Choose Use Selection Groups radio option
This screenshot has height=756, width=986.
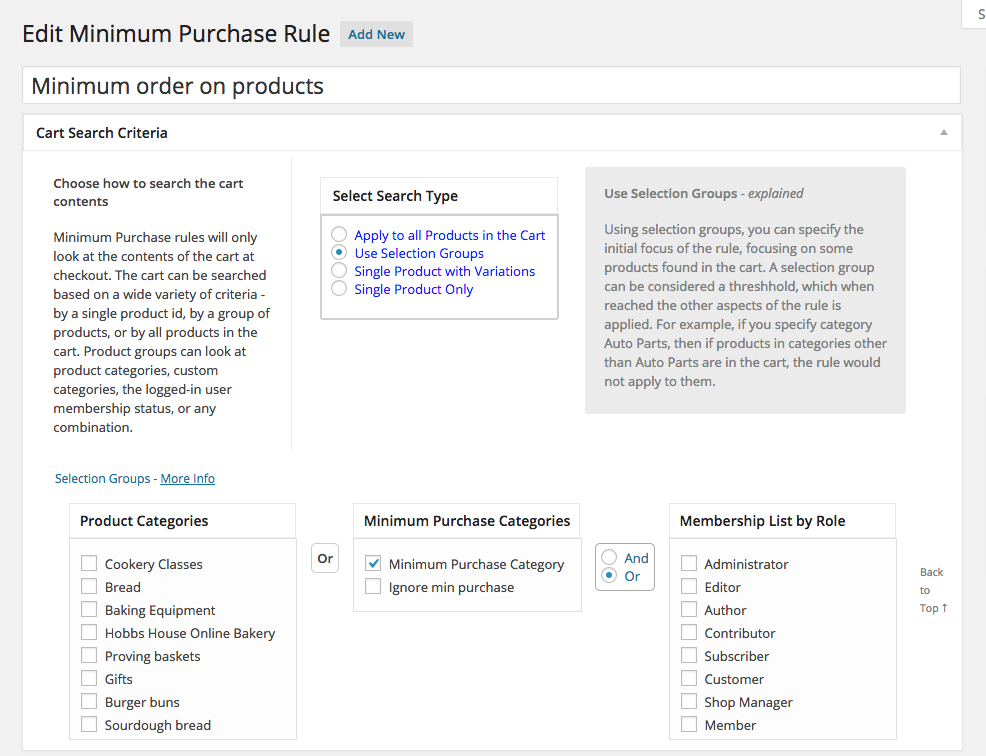tap(339, 253)
